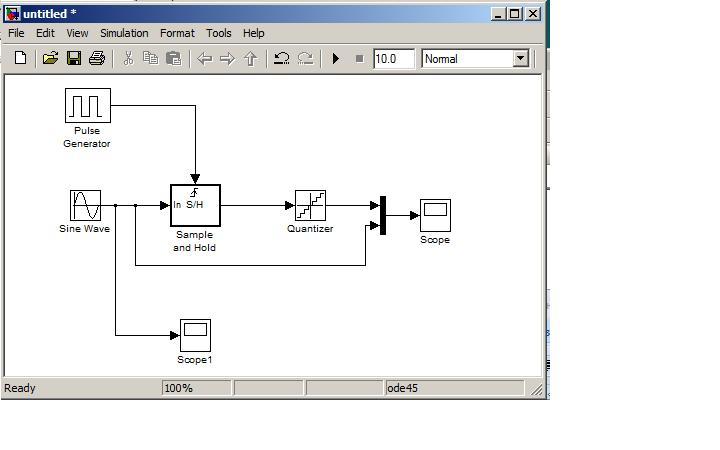The width and height of the screenshot is (720, 450).
Task: Open the Simulation menu
Action: 124,33
